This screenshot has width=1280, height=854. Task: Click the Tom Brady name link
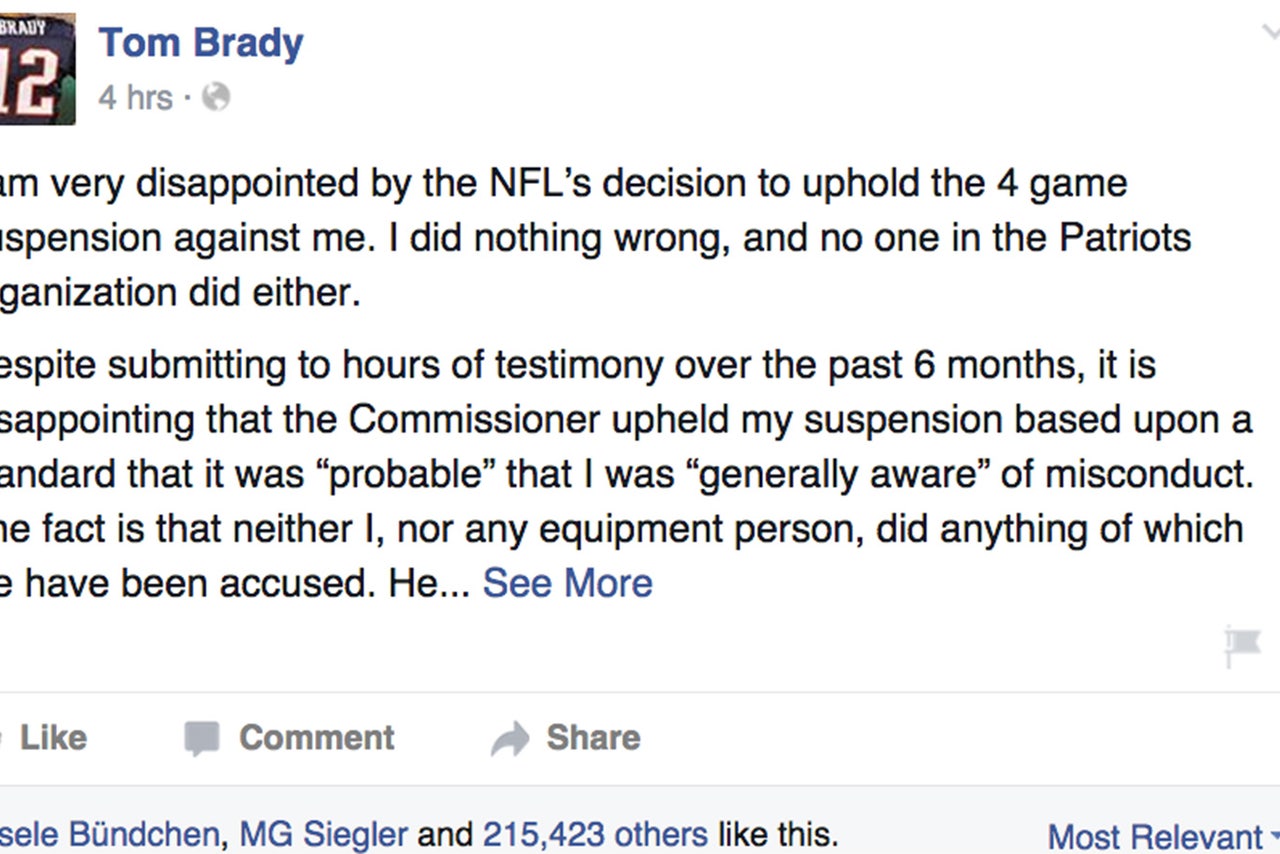pyautogui.click(x=201, y=43)
